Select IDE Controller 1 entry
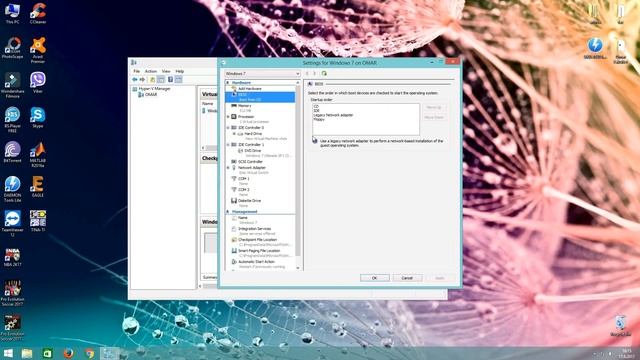This screenshot has width=640, height=360. point(251,145)
